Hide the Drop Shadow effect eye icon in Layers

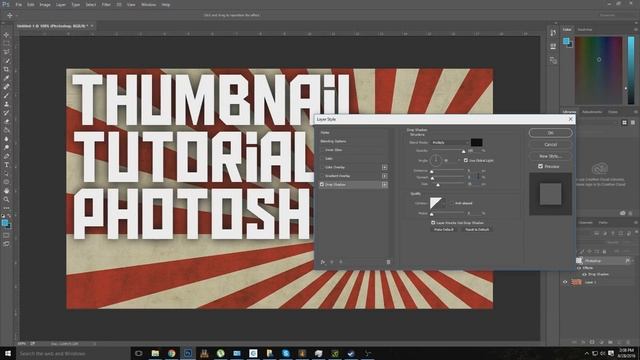click(x=584, y=274)
